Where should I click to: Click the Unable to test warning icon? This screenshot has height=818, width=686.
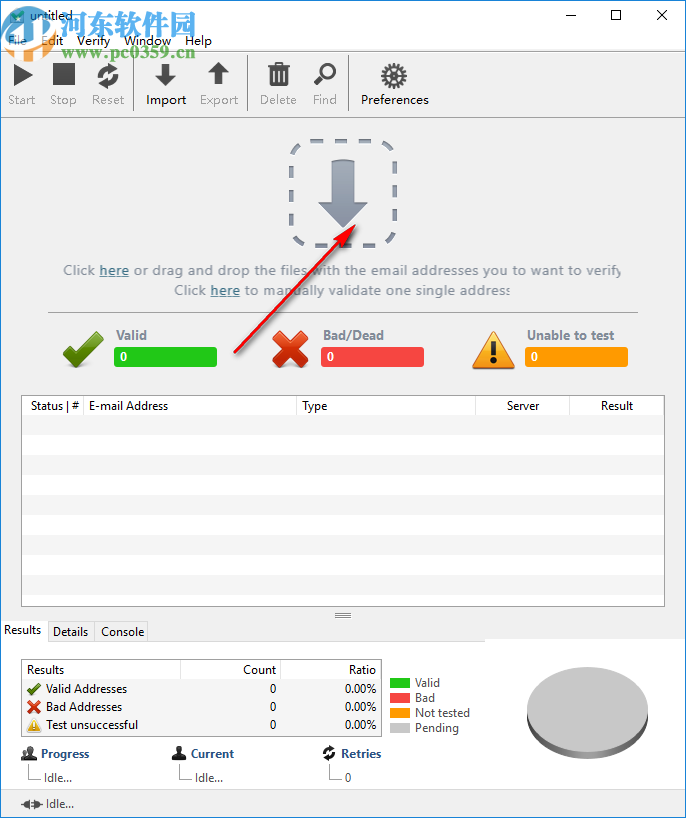click(x=494, y=351)
